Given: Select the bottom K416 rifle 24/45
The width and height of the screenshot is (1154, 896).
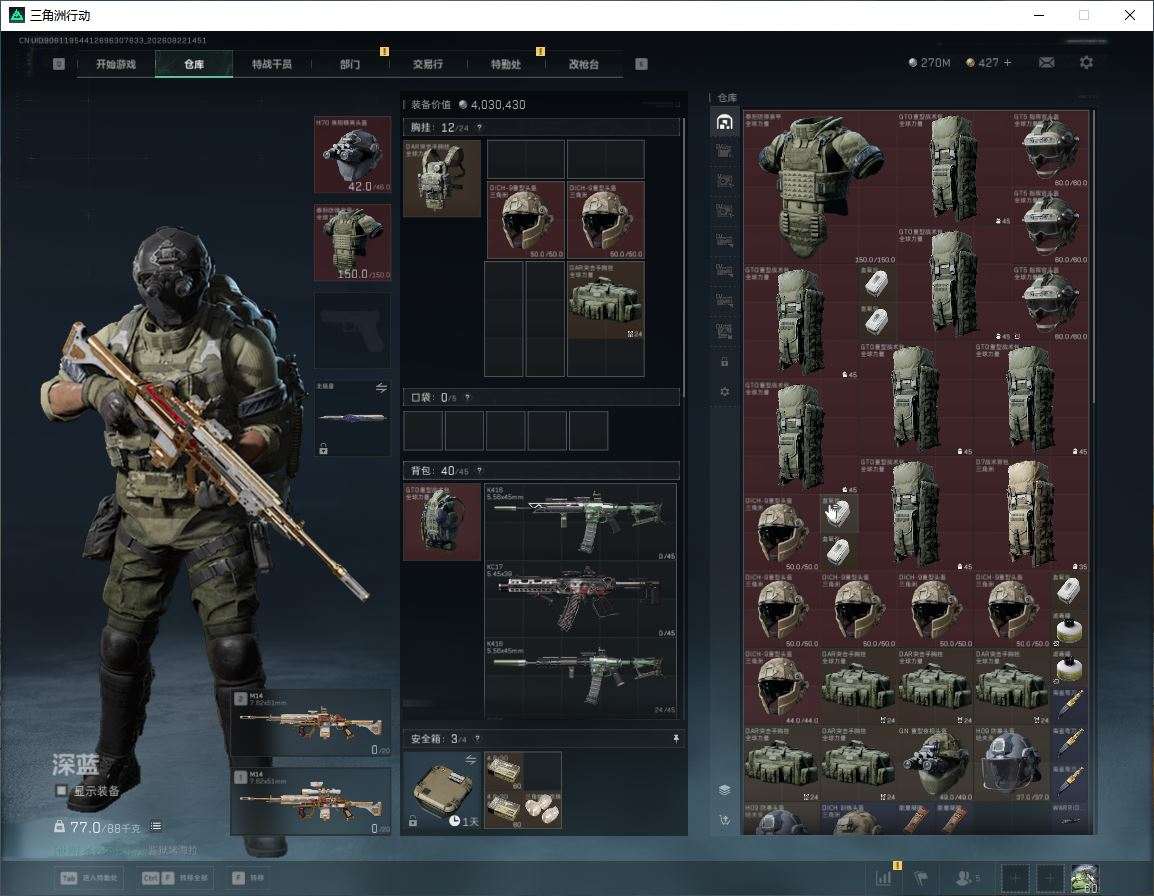Looking at the screenshot, I should tap(581, 677).
